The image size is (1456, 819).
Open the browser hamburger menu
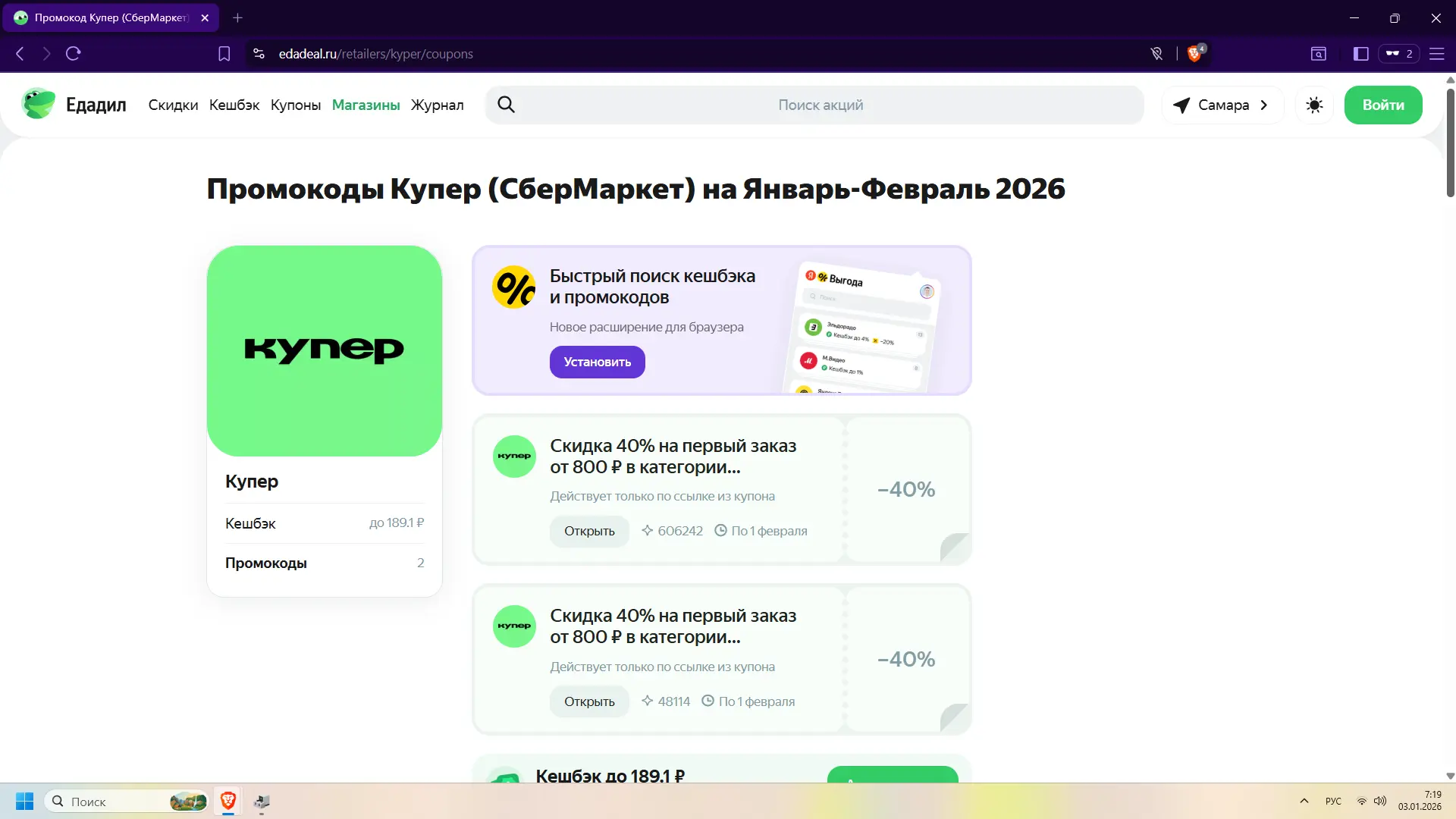pos(1436,54)
